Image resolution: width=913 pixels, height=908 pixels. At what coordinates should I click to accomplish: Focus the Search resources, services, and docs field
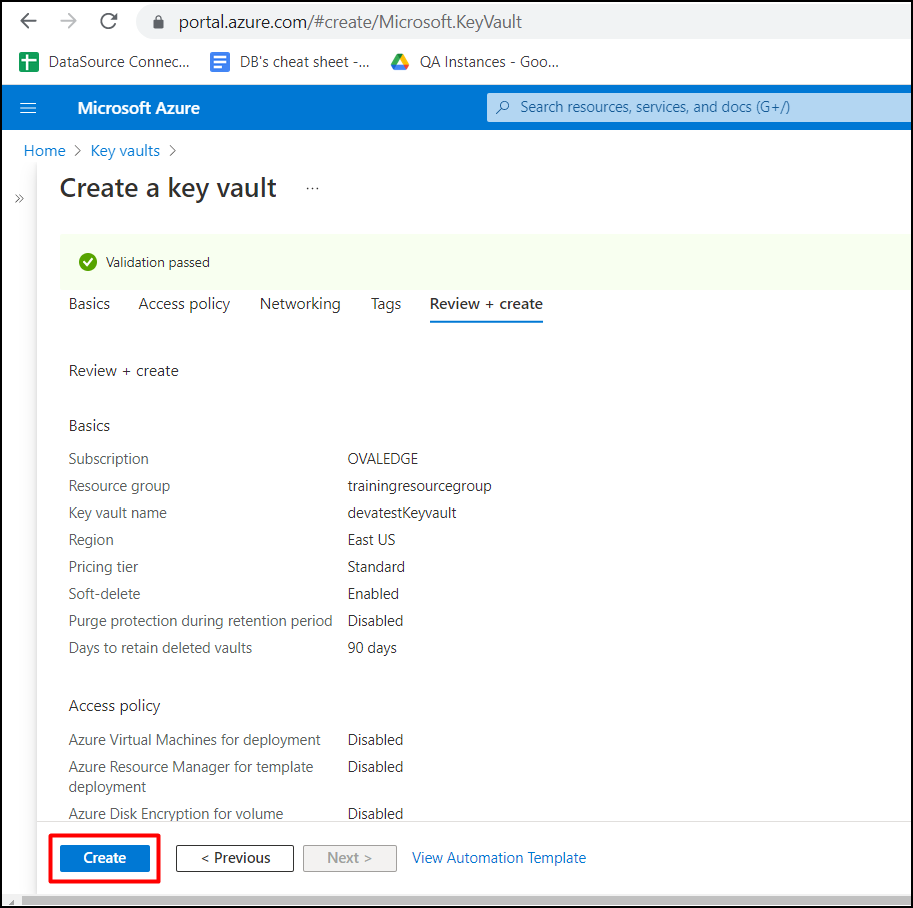pos(699,107)
